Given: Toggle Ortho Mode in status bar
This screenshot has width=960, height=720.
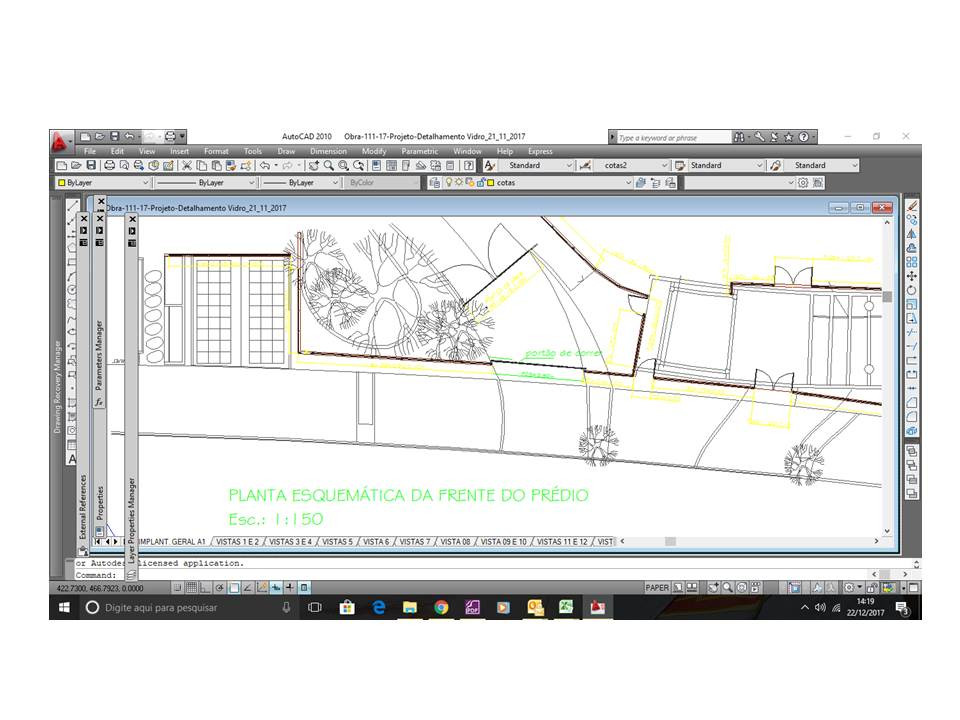Looking at the screenshot, I should click(x=205, y=588).
